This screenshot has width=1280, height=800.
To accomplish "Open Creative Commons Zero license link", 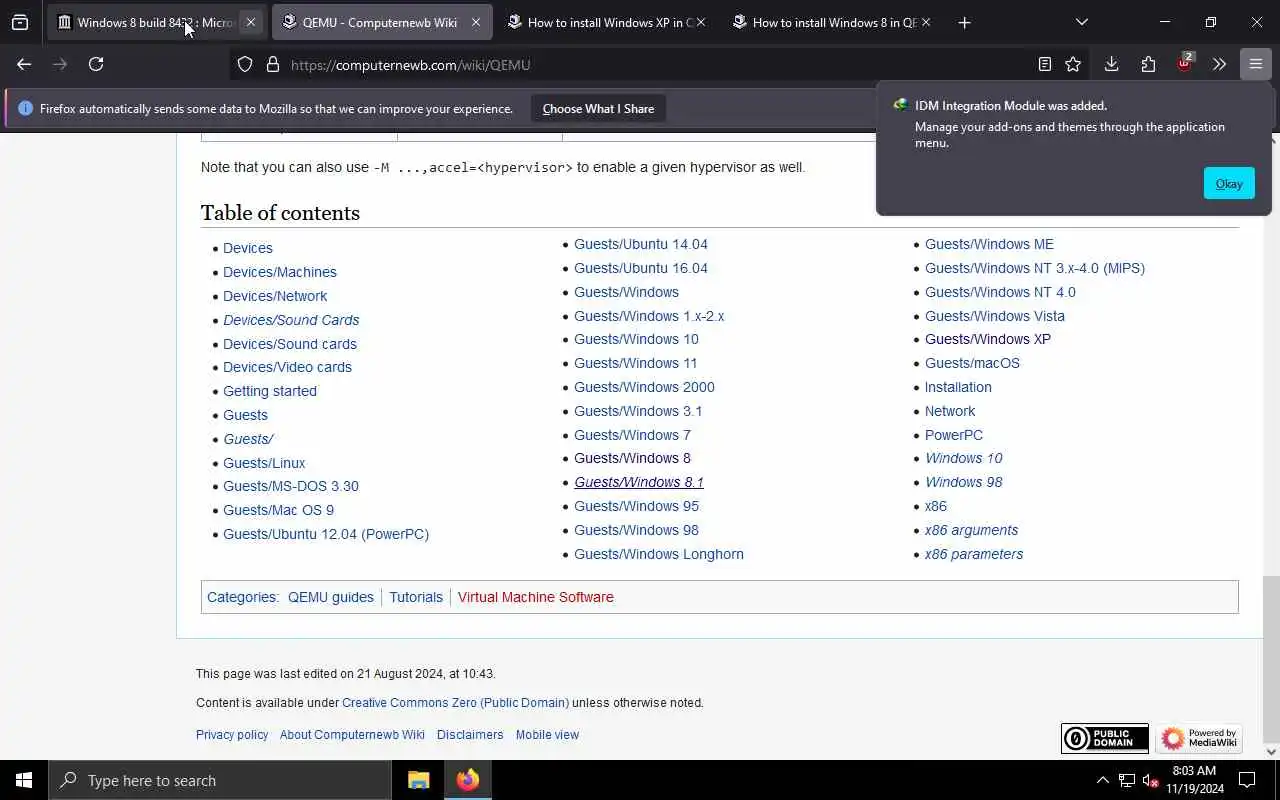I will (455, 703).
